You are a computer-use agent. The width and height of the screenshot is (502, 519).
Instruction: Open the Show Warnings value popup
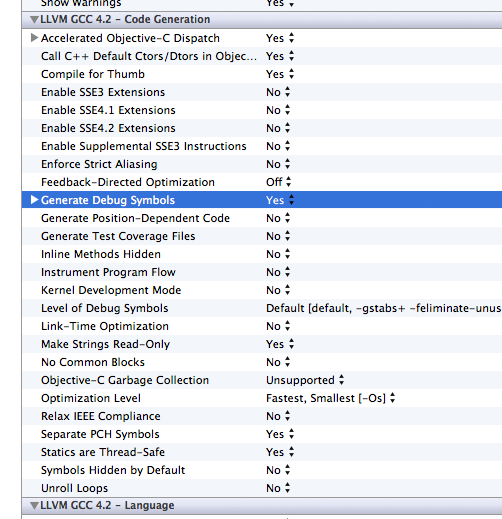pos(280,4)
